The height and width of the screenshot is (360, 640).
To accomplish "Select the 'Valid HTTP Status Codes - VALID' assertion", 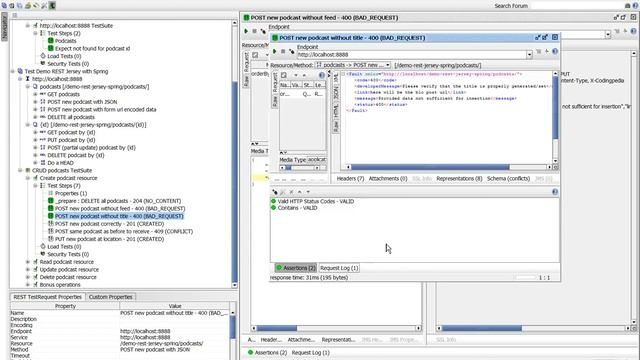I will (x=316, y=201).
